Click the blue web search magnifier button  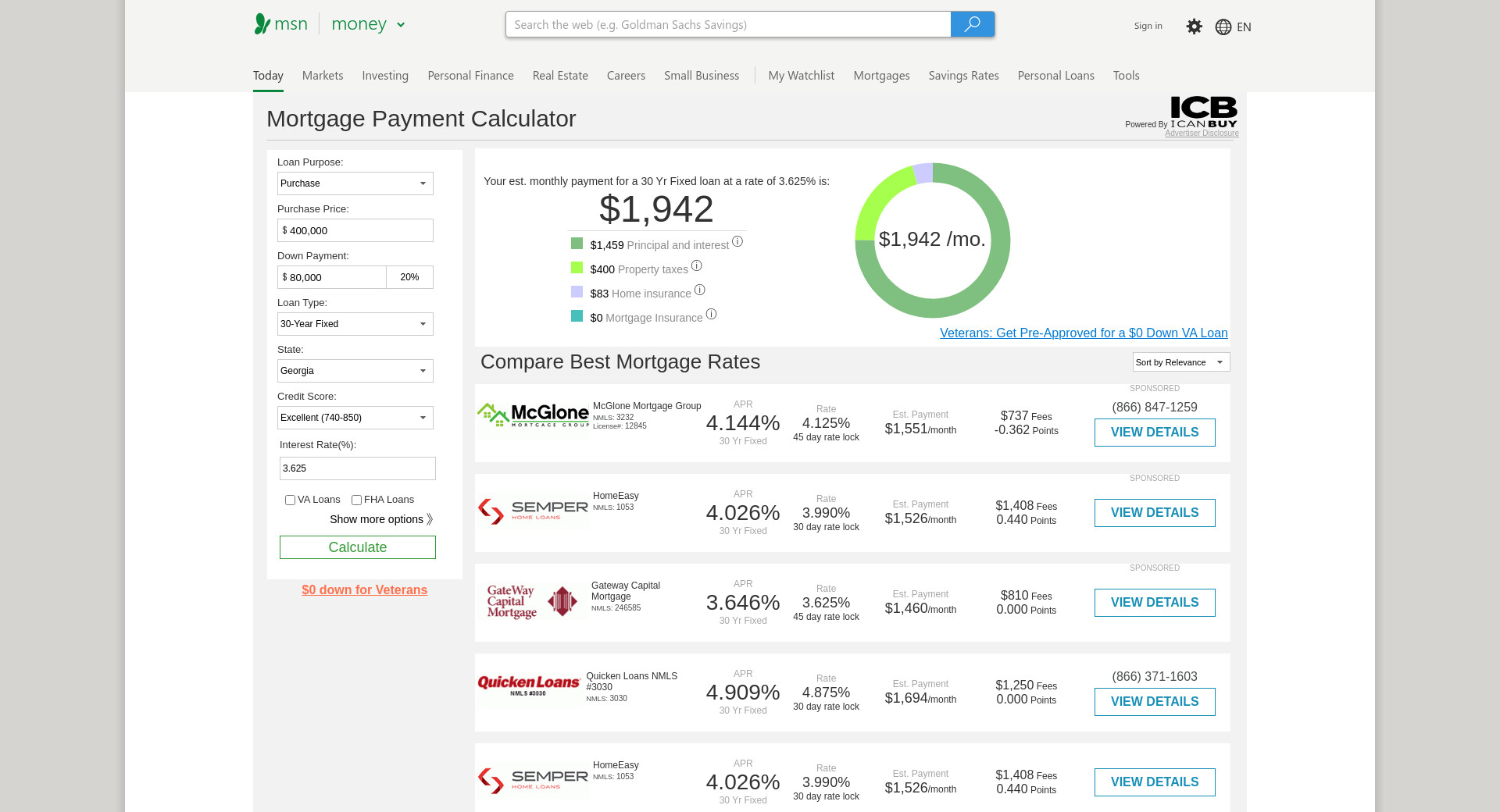(x=972, y=24)
